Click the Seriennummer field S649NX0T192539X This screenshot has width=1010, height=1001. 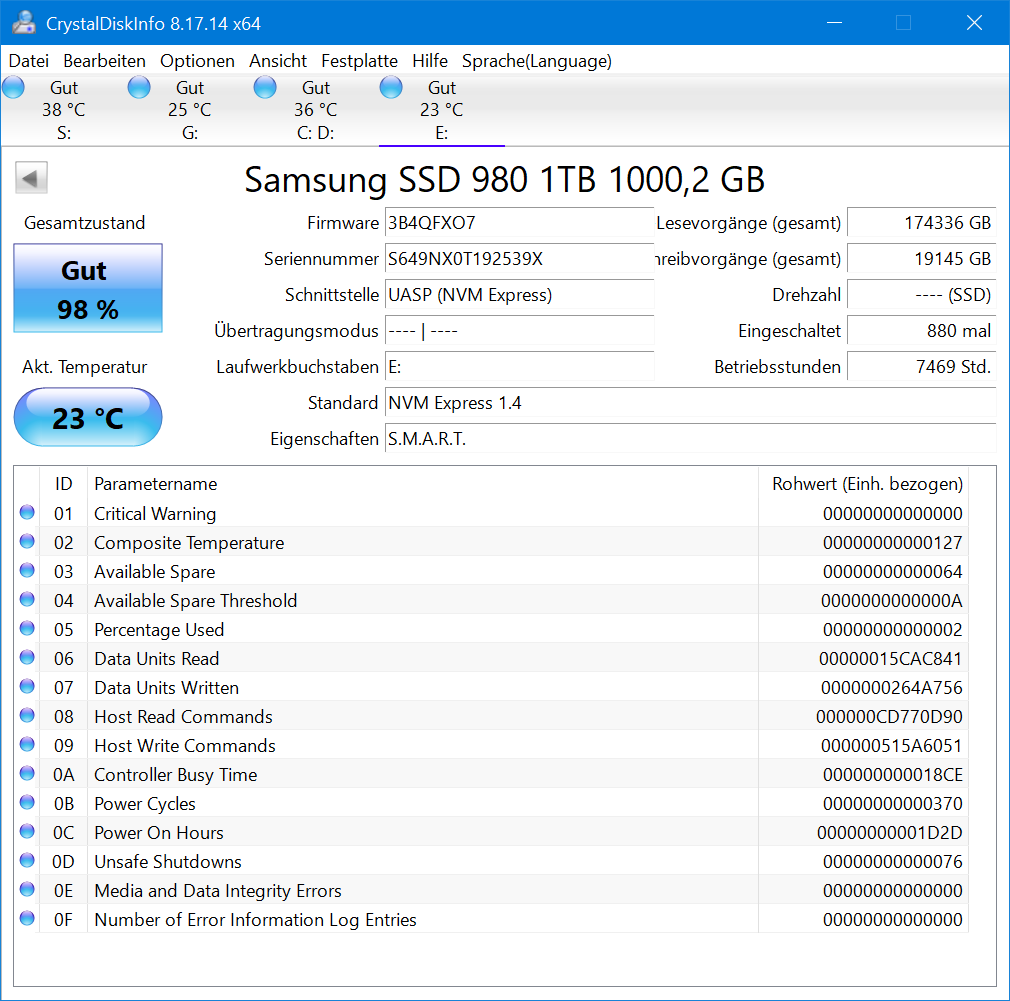[x=519, y=259]
